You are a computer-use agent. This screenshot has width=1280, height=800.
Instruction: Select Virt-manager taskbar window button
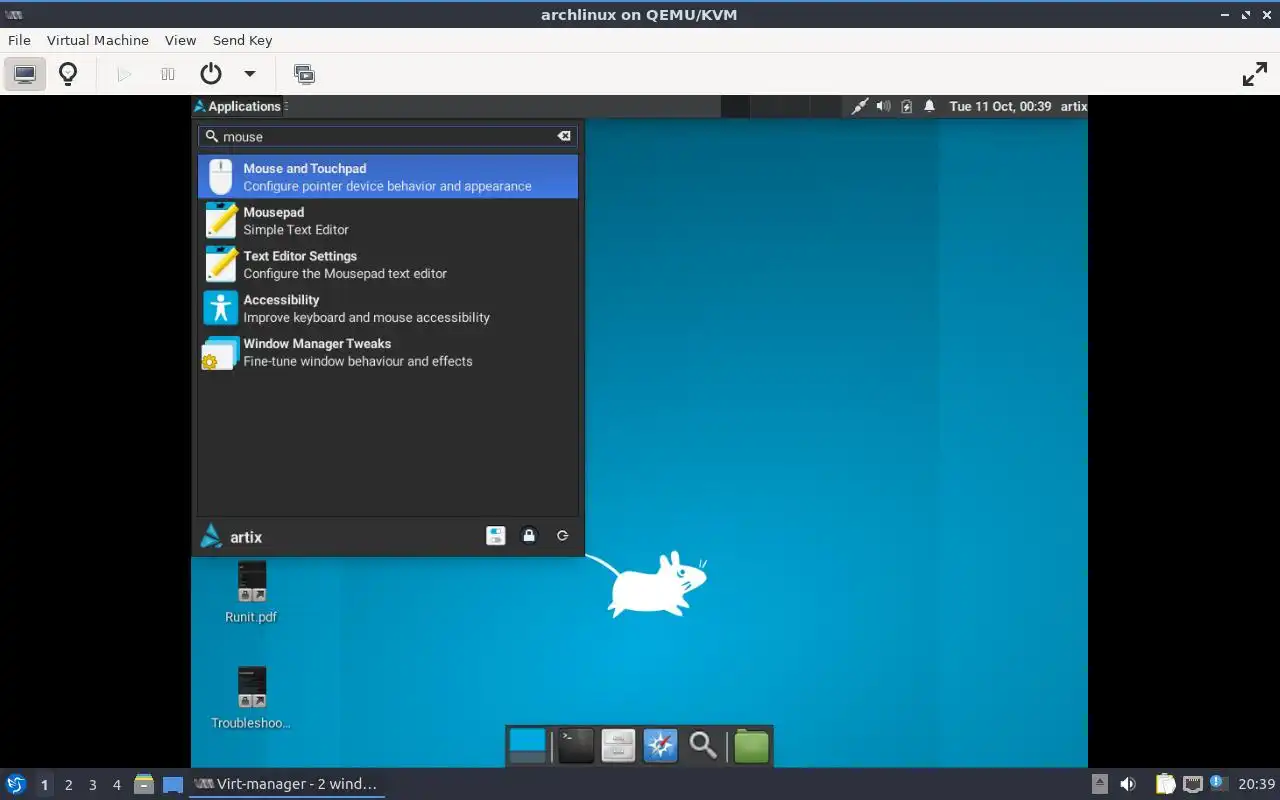point(287,784)
